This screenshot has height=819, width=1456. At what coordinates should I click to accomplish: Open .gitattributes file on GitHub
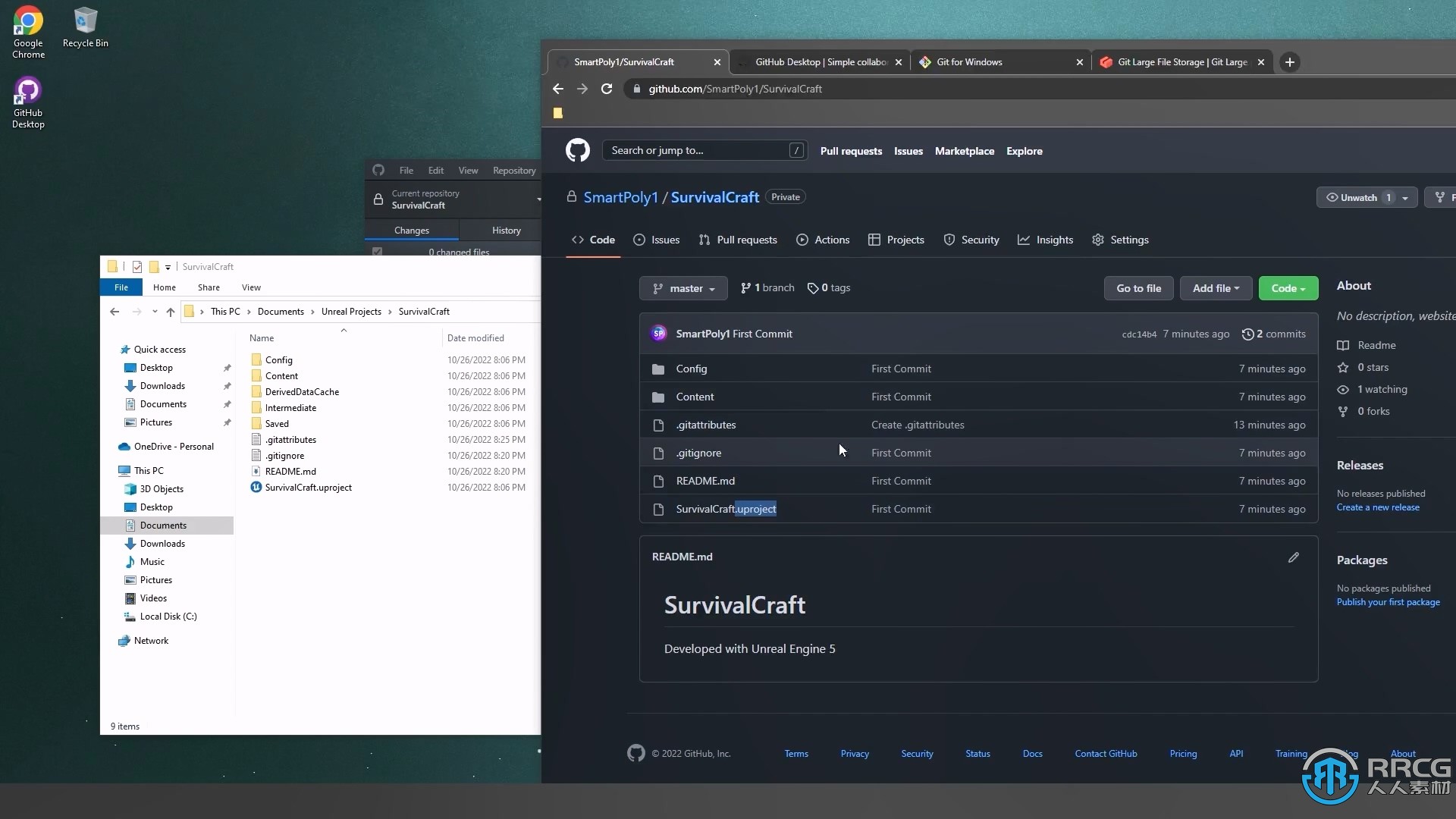tap(705, 425)
